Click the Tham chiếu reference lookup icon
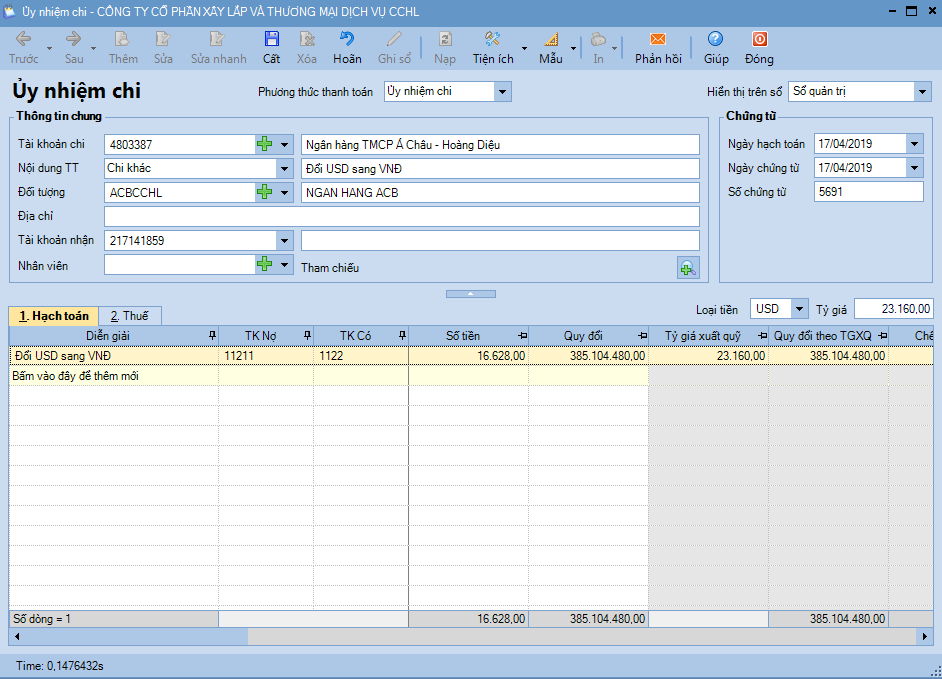This screenshot has height=679, width=942. pos(687,268)
